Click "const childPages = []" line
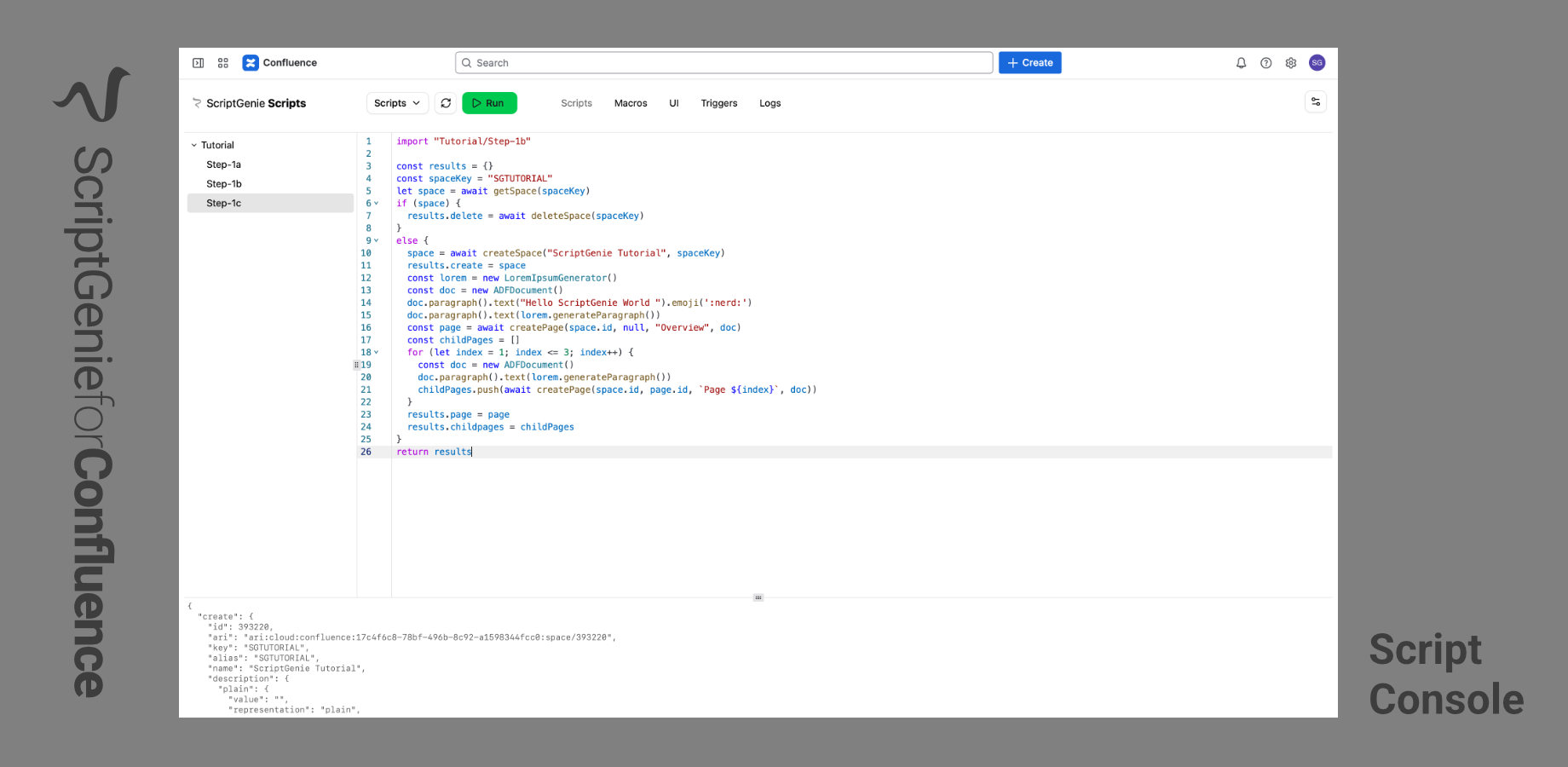 [464, 340]
